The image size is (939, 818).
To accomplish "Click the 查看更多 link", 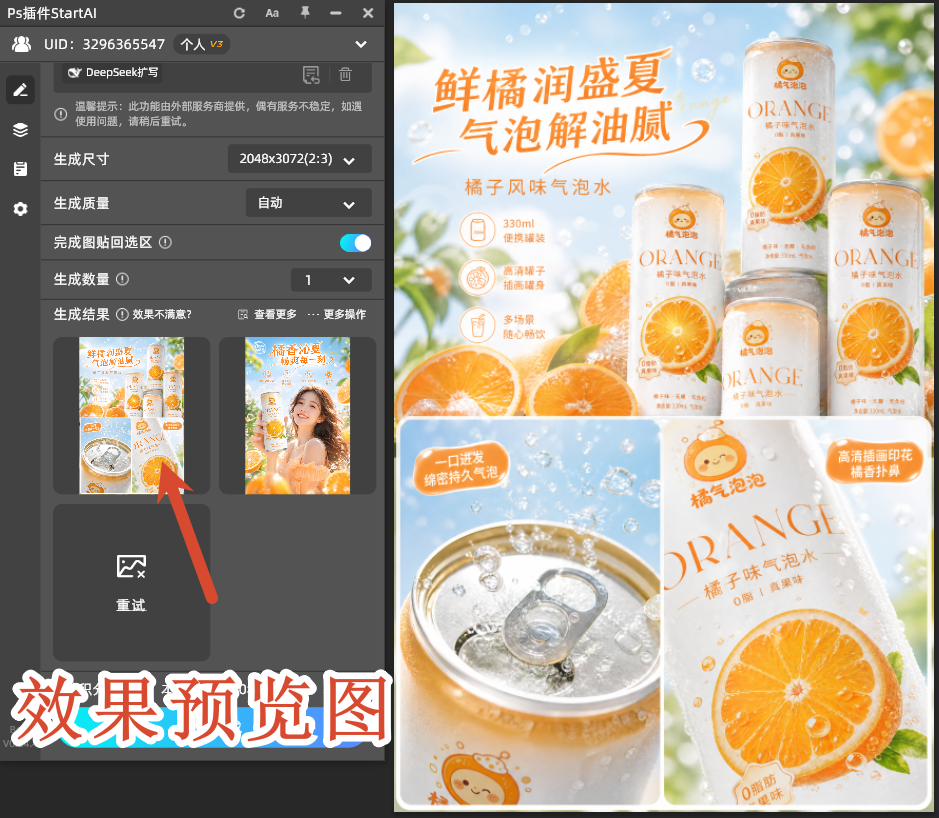I will click(x=267, y=314).
